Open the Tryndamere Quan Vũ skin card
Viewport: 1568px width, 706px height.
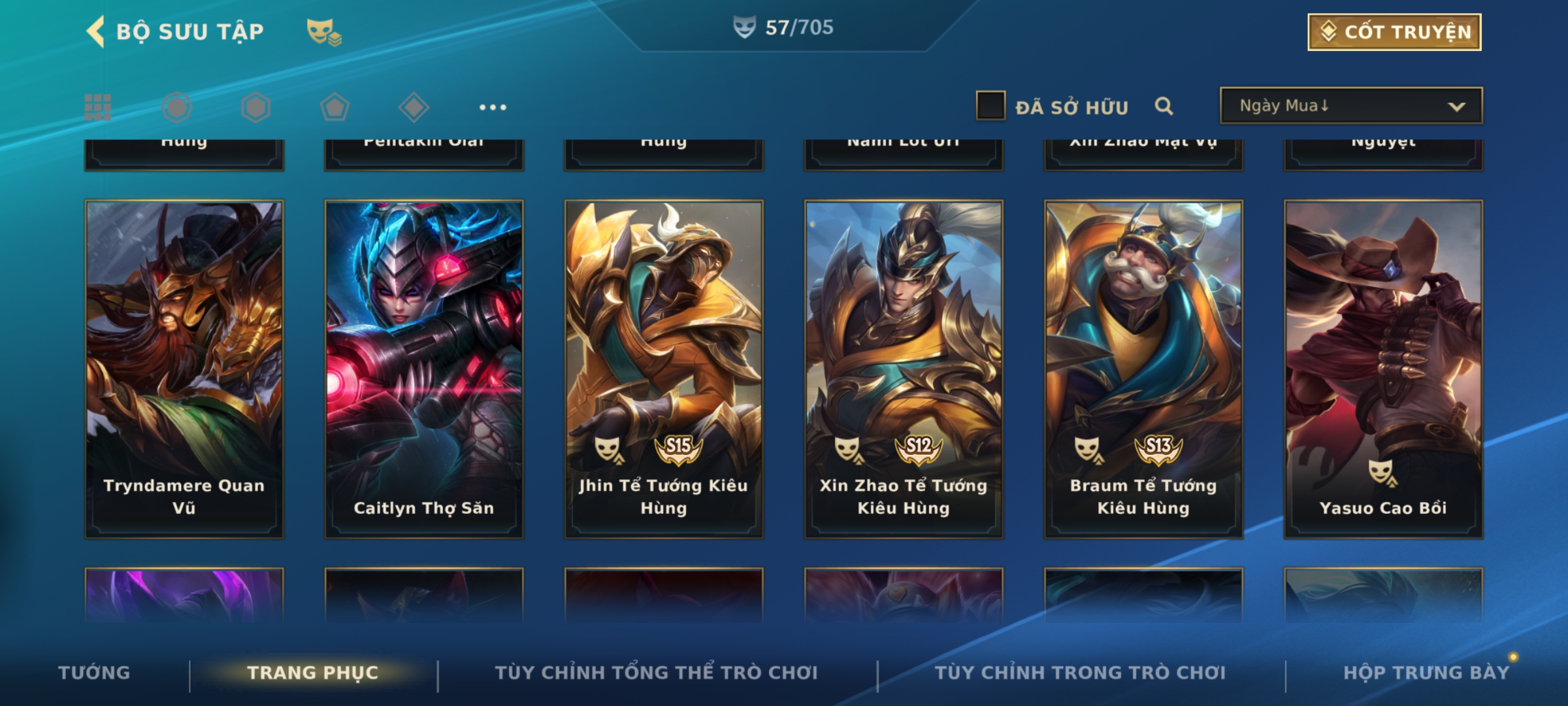click(x=184, y=369)
